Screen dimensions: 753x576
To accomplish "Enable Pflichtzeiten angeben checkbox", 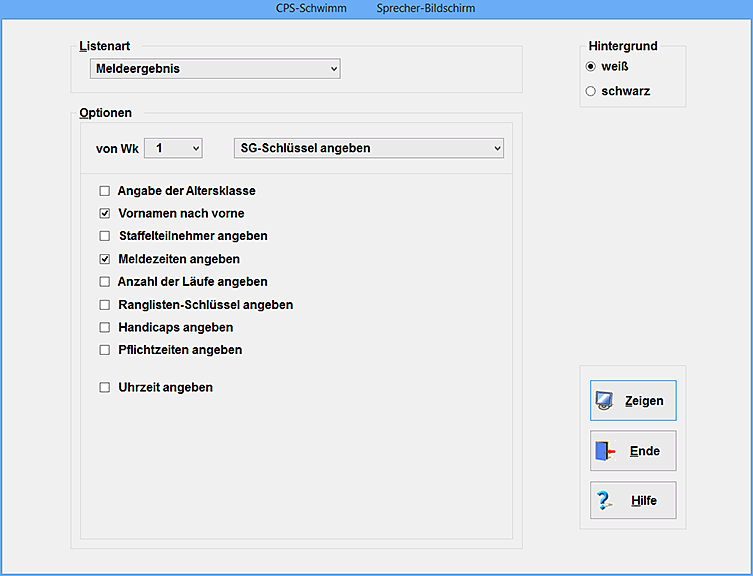I will 105,351.
